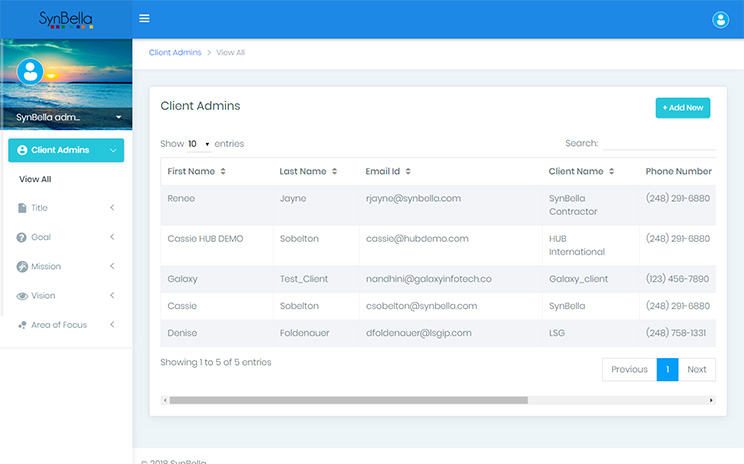Click the scrollbar right arrow
The width and height of the screenshot is (744, 464).
711,400
